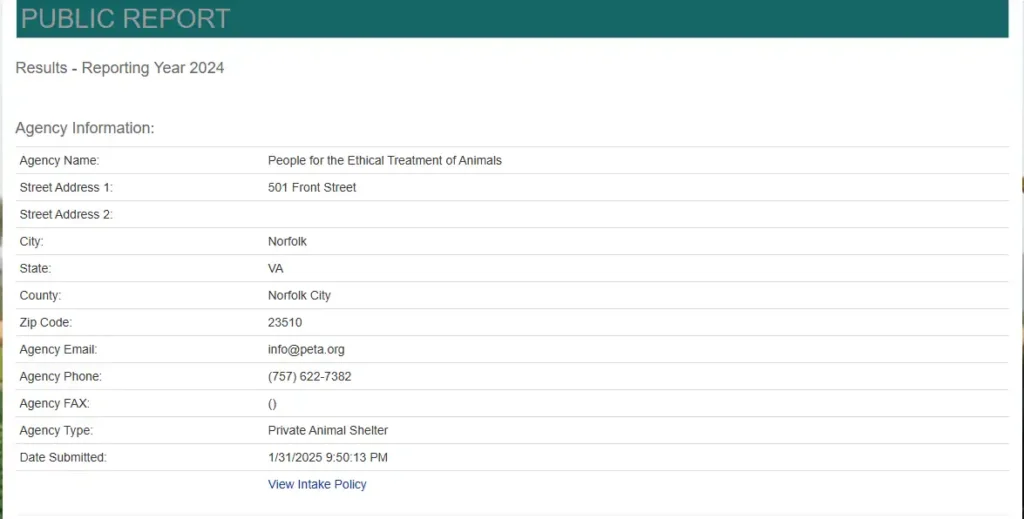
Task: Select the state value 'VA'
Action: click(276, 268)
